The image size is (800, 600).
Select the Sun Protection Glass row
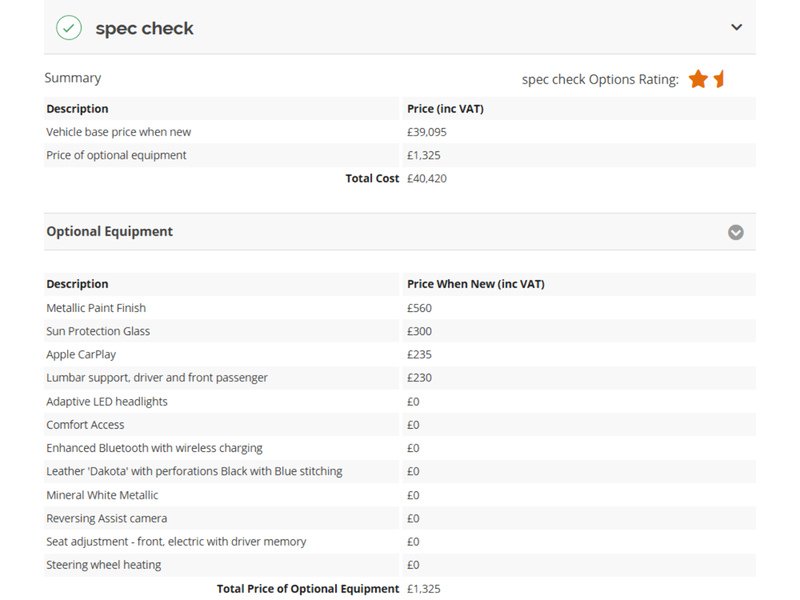click(x=98, y=331)
